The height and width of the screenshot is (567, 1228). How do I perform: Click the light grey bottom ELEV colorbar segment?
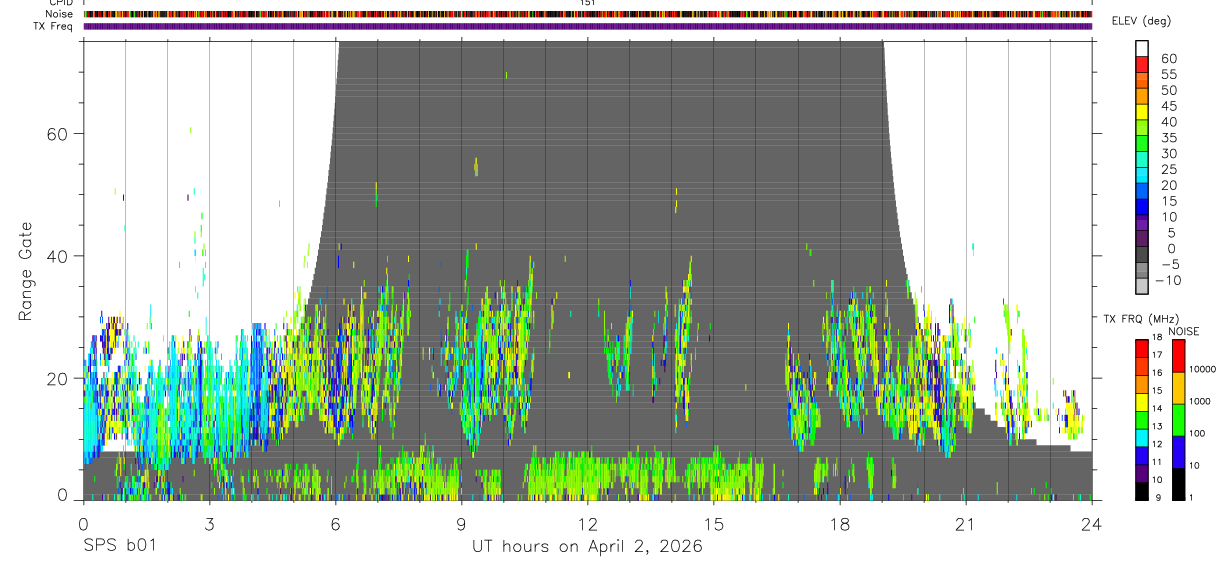1142,286
